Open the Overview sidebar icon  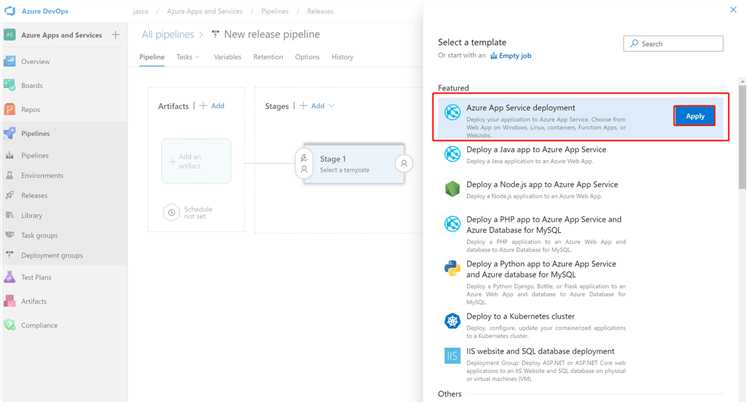(10, 61)
